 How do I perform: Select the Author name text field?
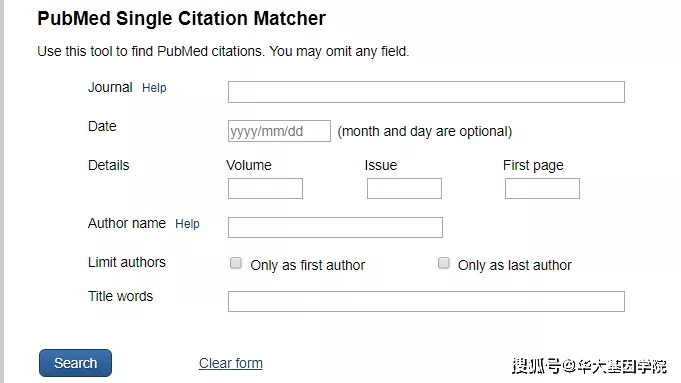pyautogui.click(x=335, y=228)
